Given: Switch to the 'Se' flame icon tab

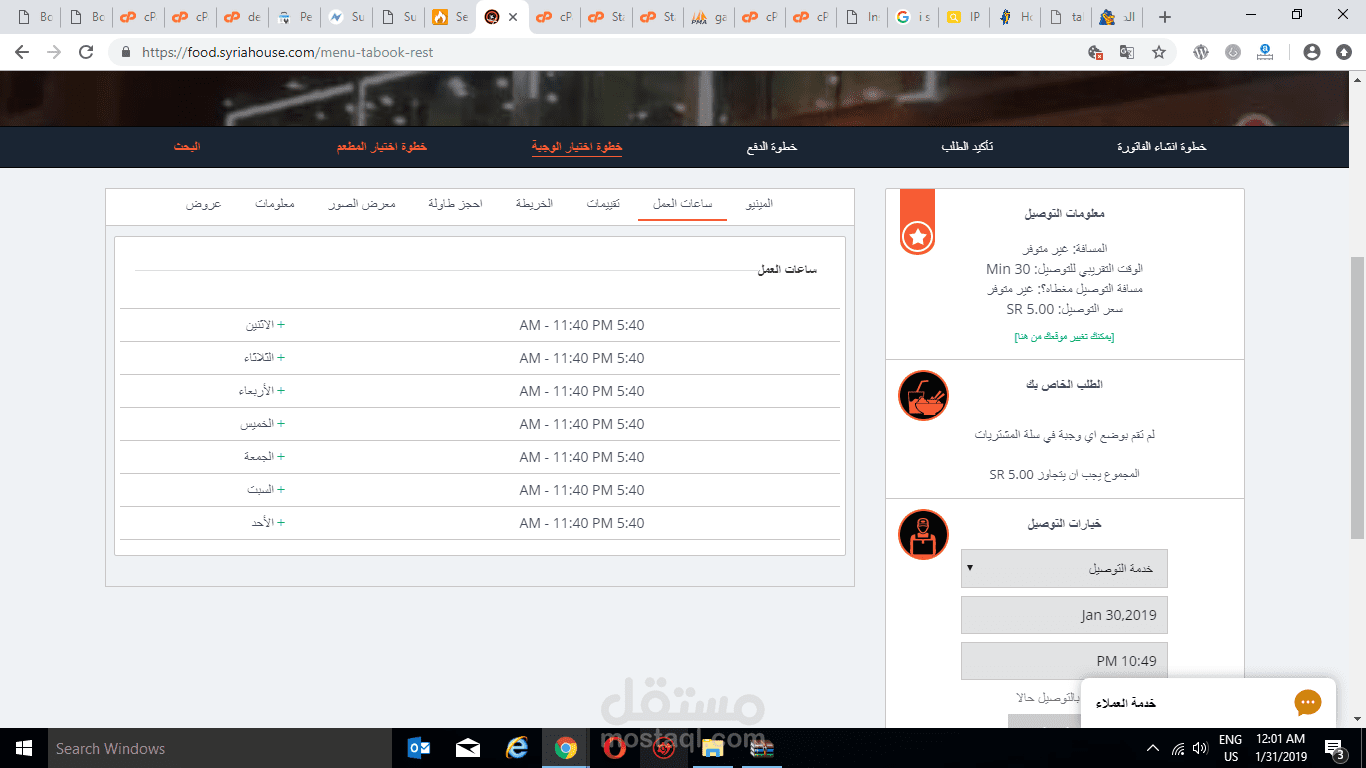Looking at the screenshot, I should pos(450,17).
